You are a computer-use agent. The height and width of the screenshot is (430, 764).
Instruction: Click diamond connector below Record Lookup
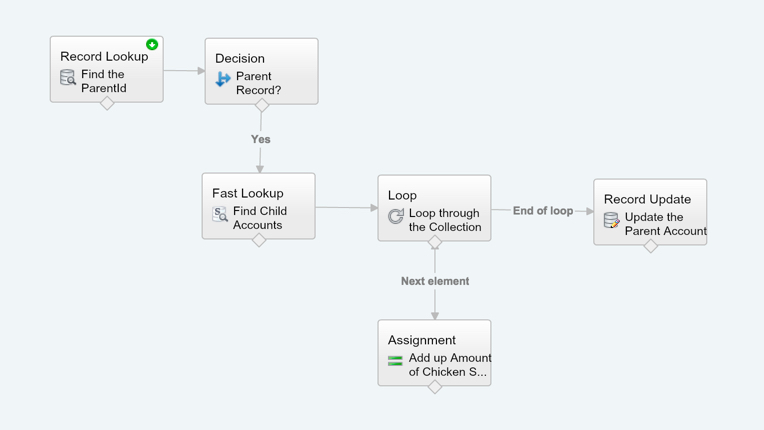point(107,103)
